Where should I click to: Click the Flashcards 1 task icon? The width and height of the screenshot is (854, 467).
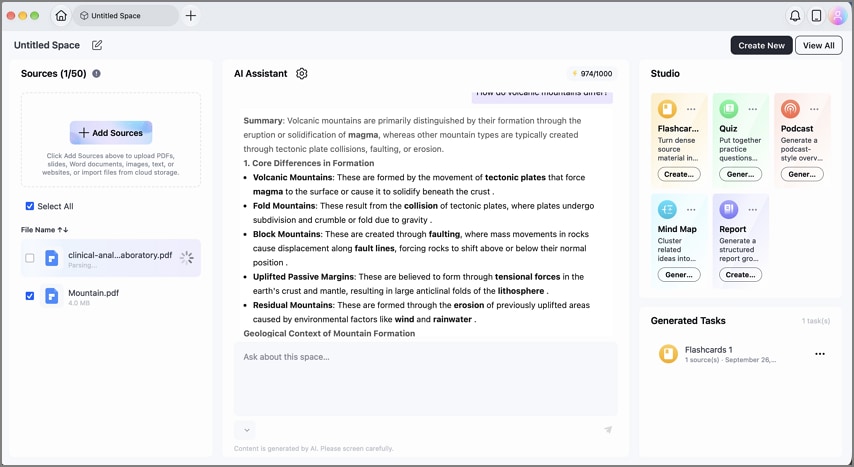tap(668, 354)
